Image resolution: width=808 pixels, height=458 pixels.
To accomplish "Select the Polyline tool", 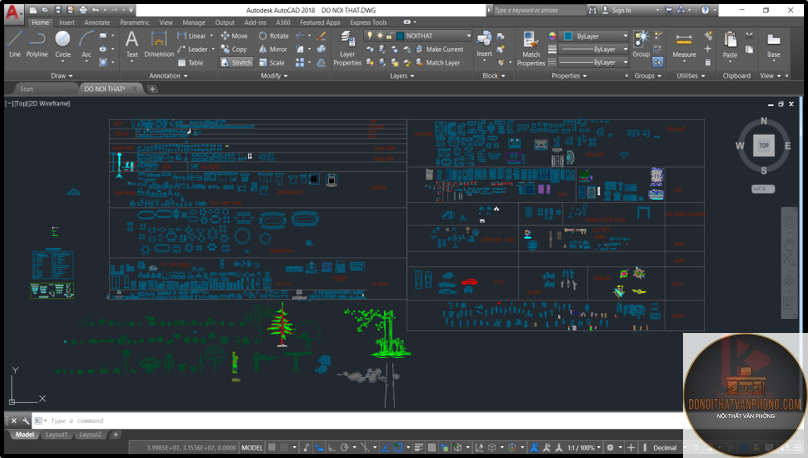I will pyautogui.click(x=37, y=44).
